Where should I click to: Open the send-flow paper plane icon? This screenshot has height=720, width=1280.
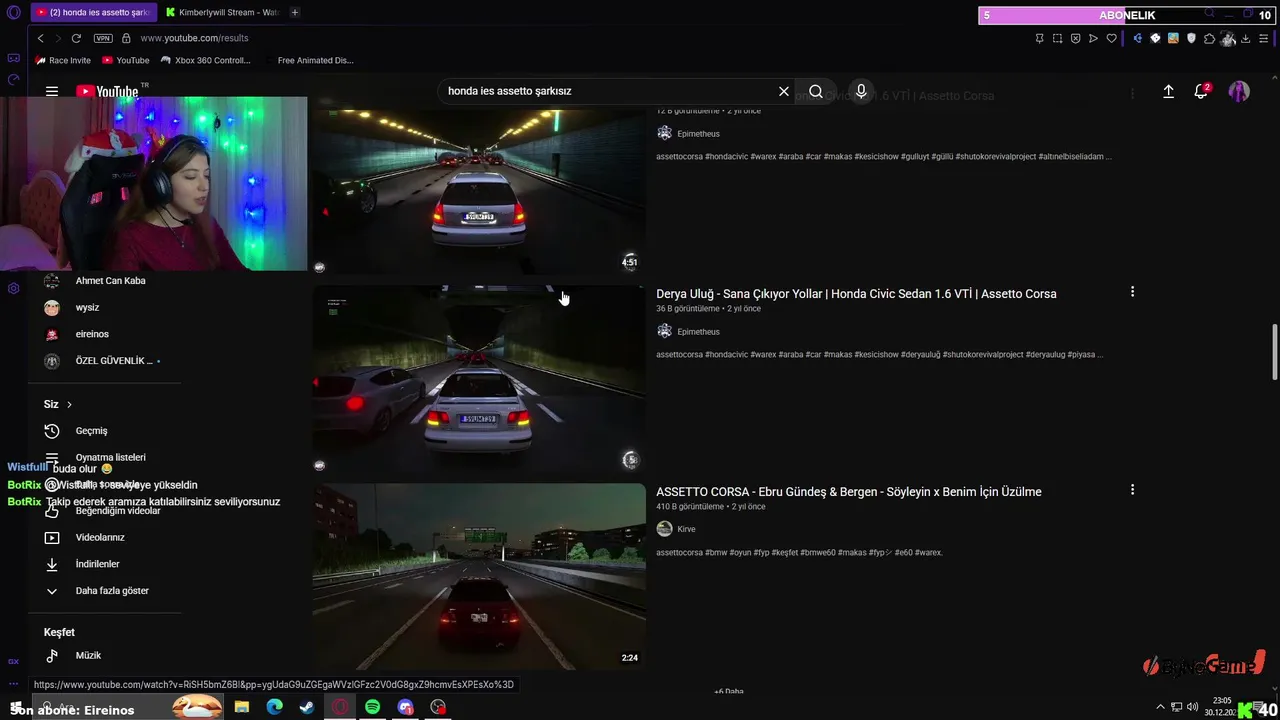coord(1093,38)
